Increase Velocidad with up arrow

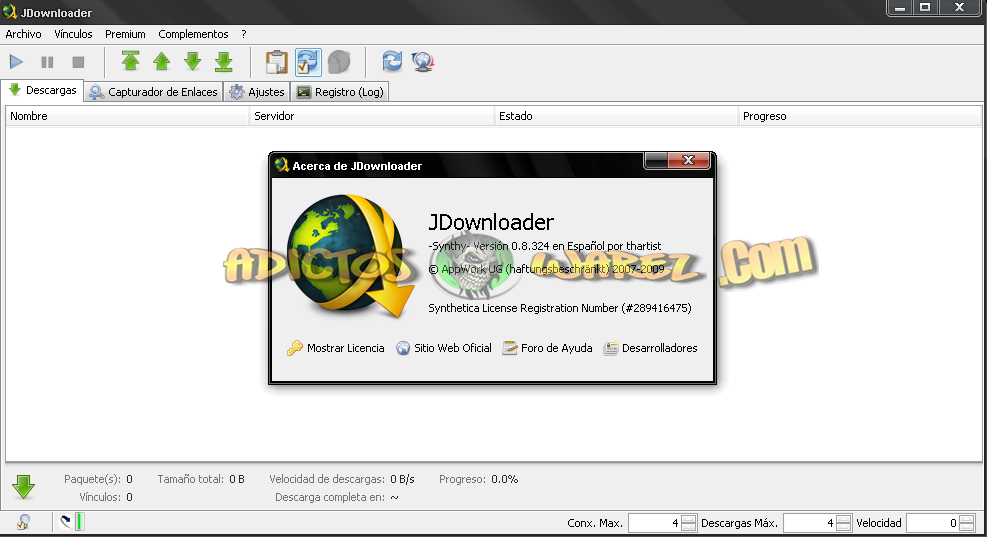click(x=966, y=519)
